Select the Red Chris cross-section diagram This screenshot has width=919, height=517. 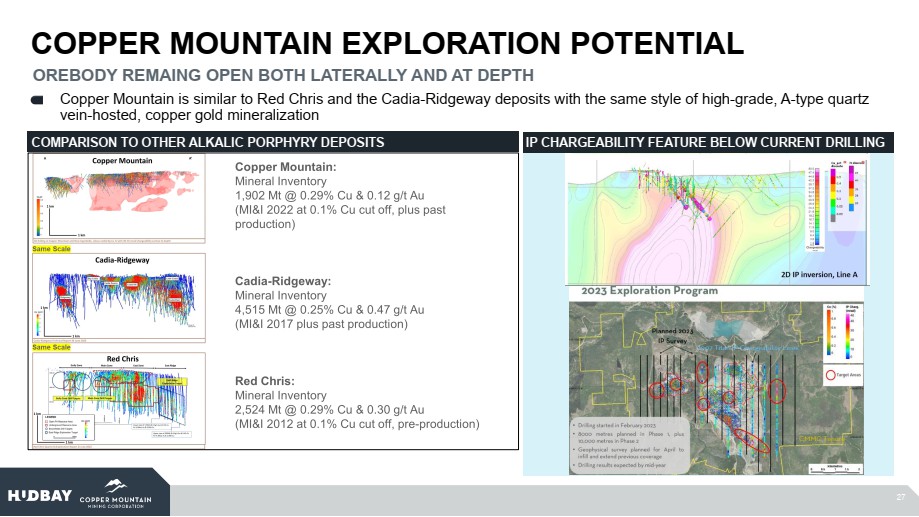pos(118,398)
